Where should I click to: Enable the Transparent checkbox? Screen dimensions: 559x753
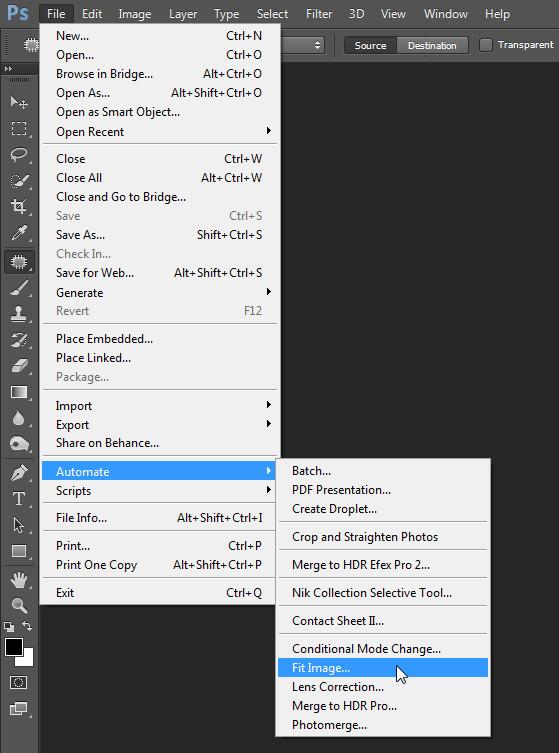click(486, 45)
